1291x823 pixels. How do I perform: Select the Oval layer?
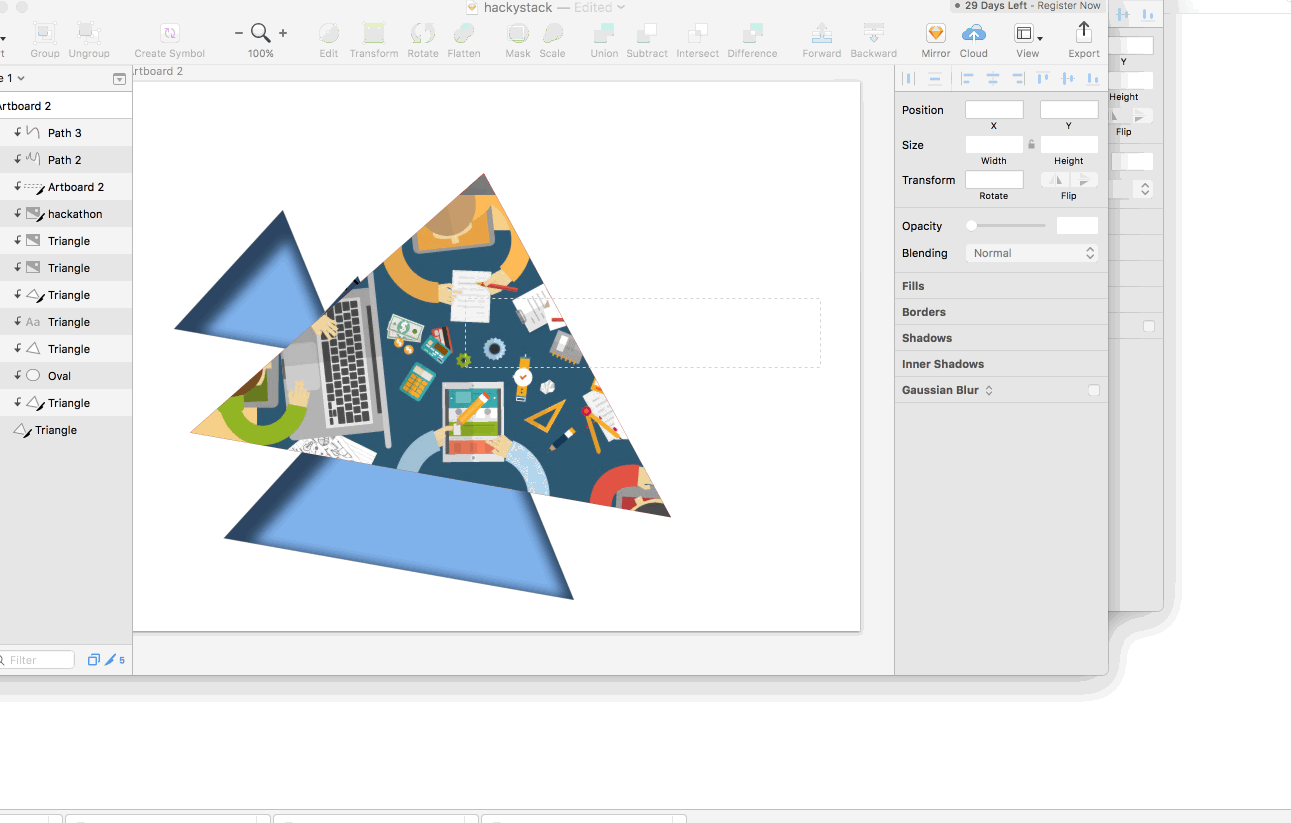pyautogui.click(x=66, y=376)
